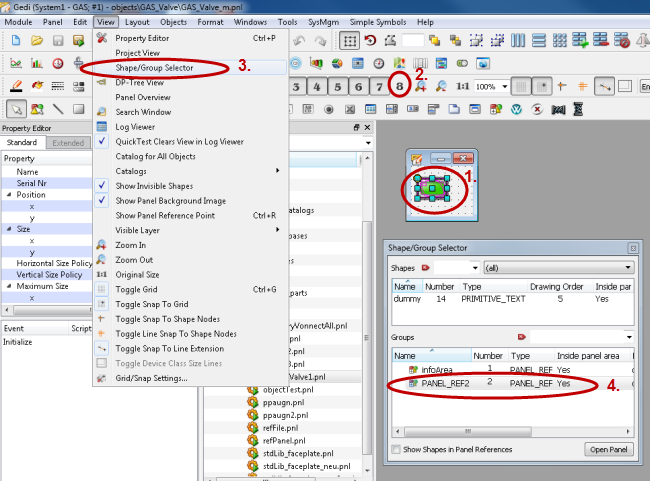Click the new panel file icon
The height and width of the screenshot is (481, 650).
14,41
